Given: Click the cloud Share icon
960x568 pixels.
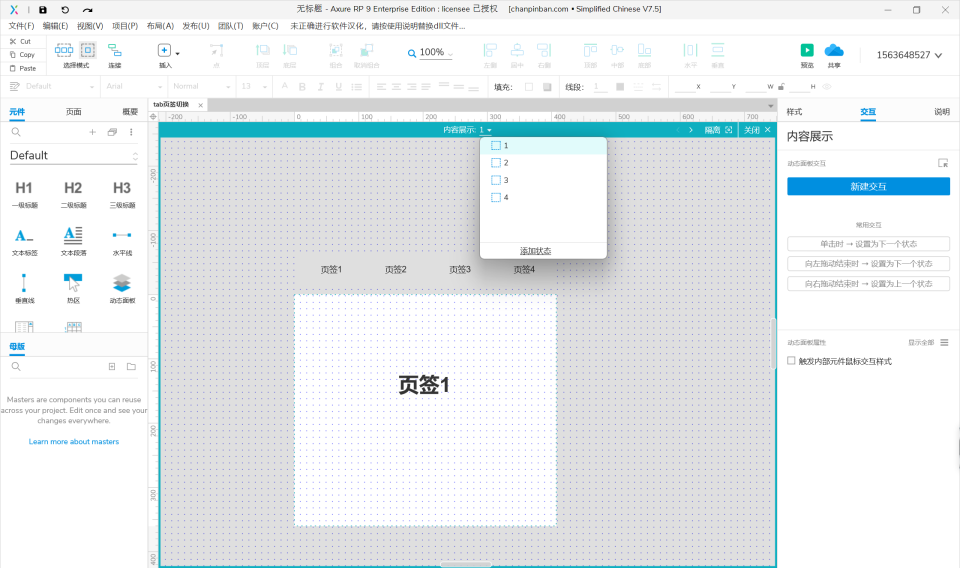Looking at the screenshot, I should (x=834, y=50).
